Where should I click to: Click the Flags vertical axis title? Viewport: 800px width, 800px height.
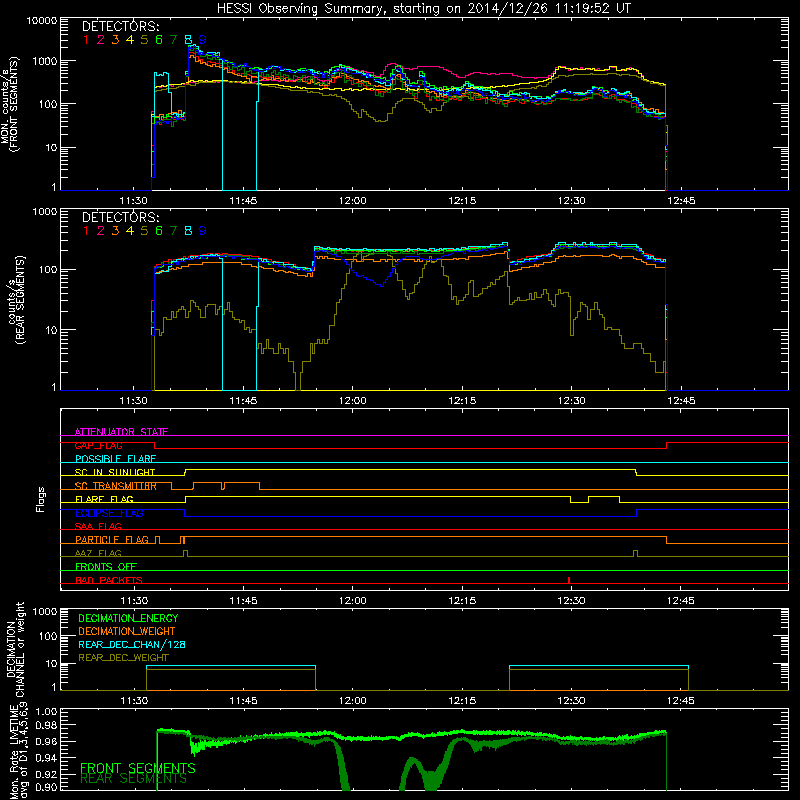pyautogui.click(x=41, y=499)
